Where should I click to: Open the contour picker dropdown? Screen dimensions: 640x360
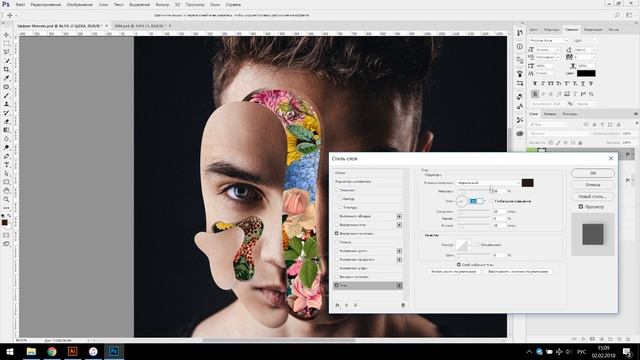pyautogui.click(x=469, y=245)
